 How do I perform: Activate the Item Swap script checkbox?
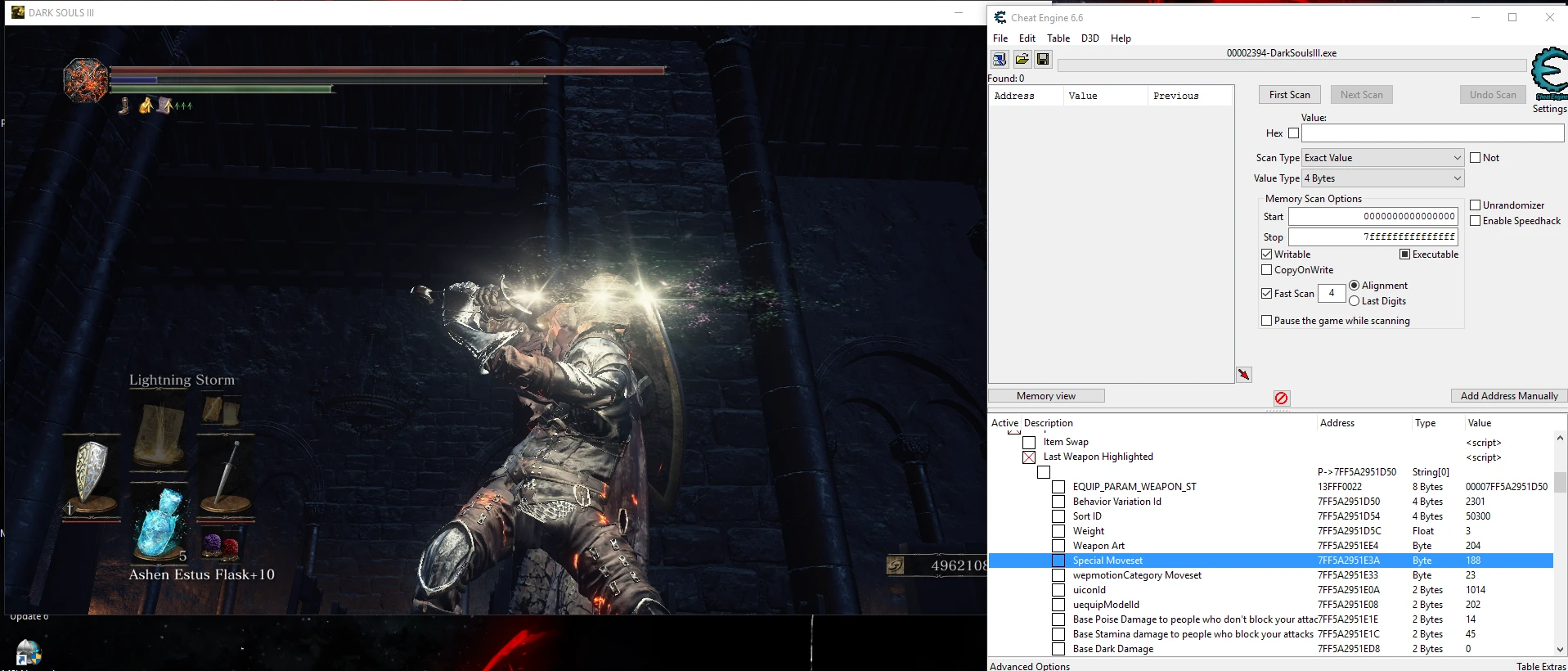pos(1029,443)
